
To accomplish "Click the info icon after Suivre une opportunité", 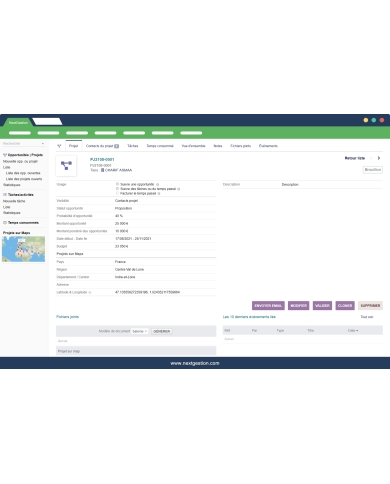I will coord(158,184).
